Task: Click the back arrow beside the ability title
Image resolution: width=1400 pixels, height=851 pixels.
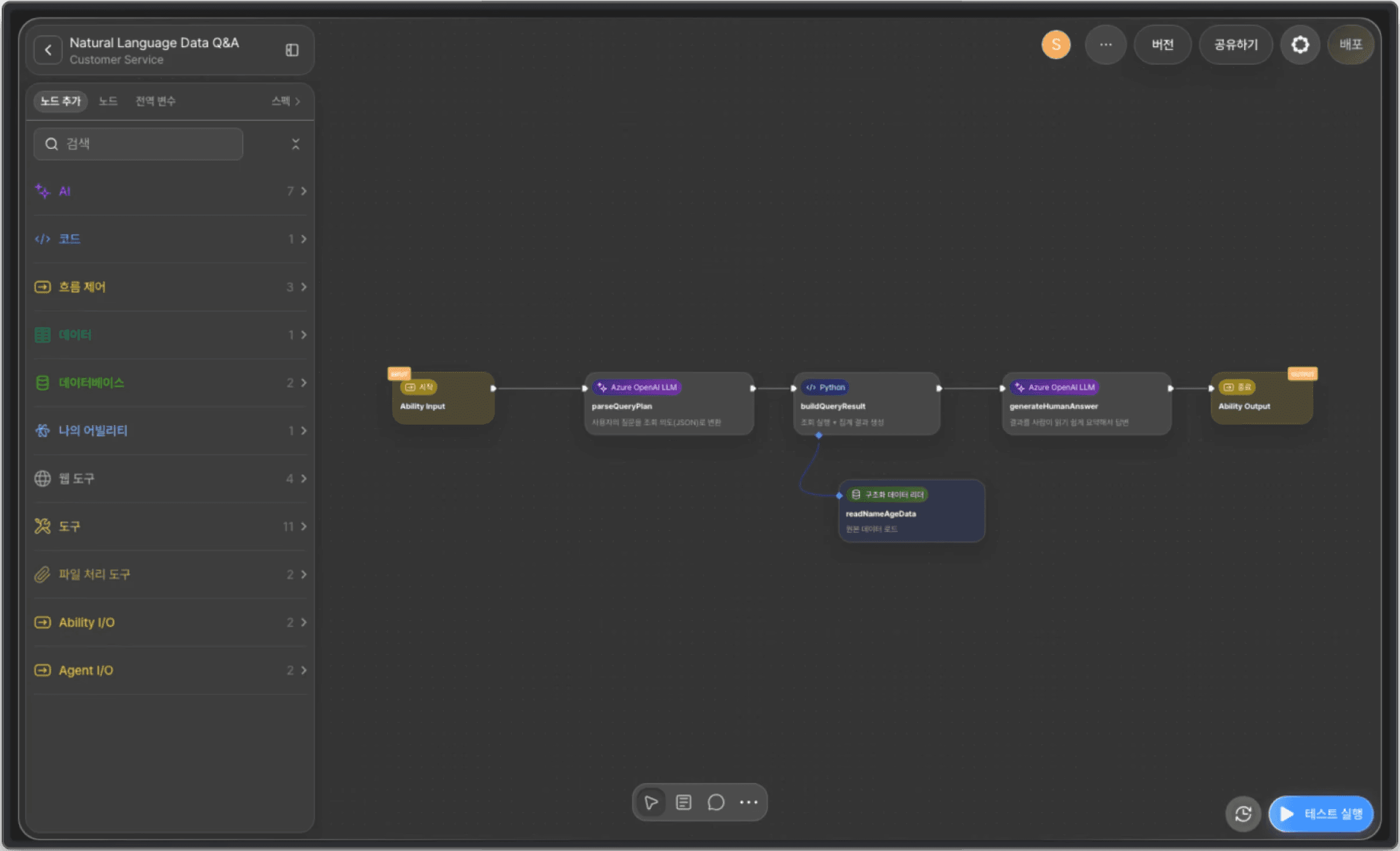Action: pyautogui.click(x=48, y=50)
